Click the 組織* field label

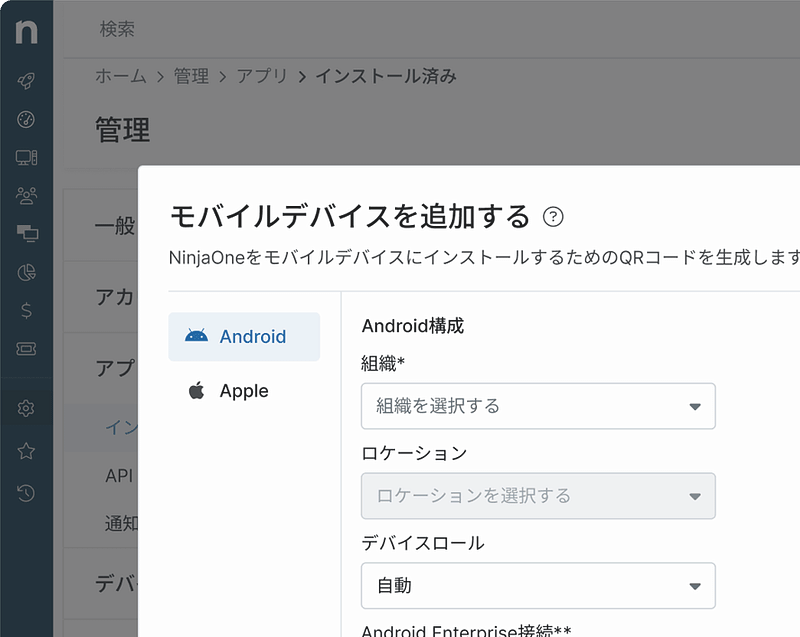(383, 364)
